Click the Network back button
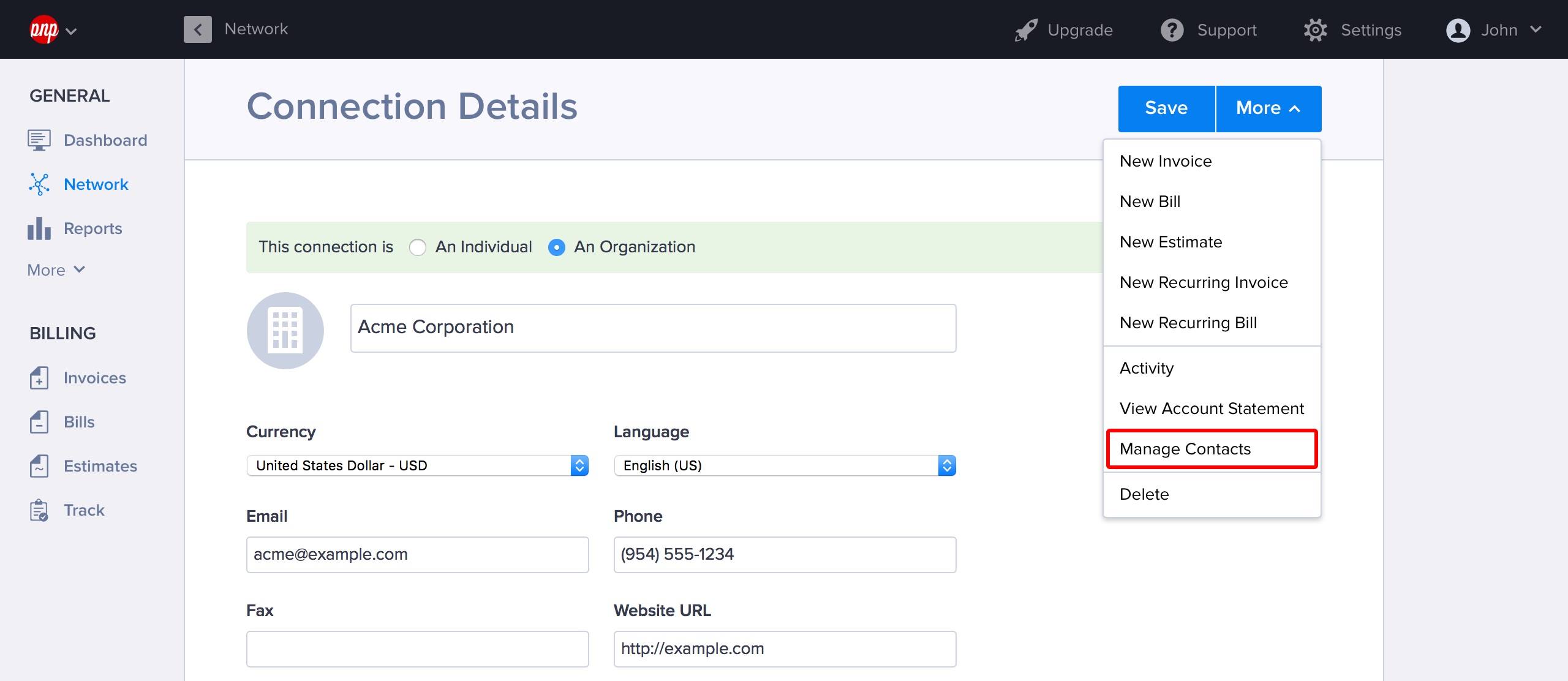Image resolution: width=1568 pixels, height=681 pixels. point(197,29)
